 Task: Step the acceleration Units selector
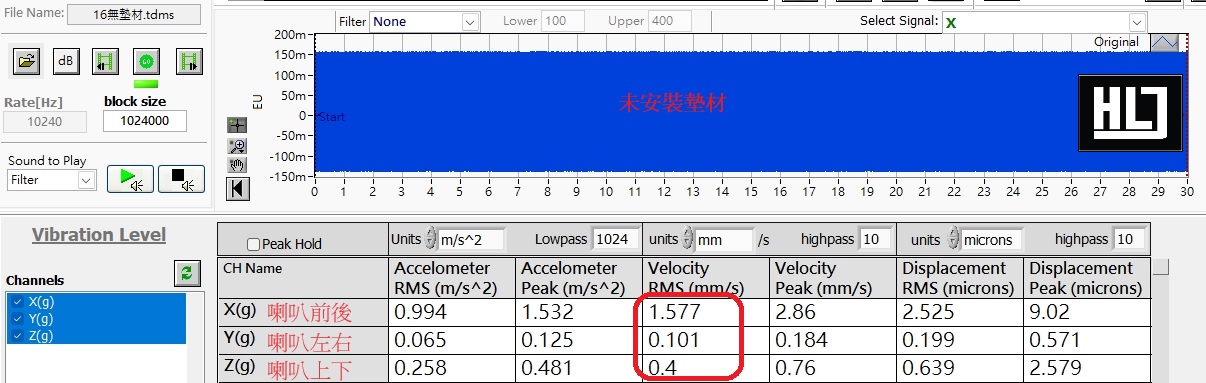tap(431, 239)
